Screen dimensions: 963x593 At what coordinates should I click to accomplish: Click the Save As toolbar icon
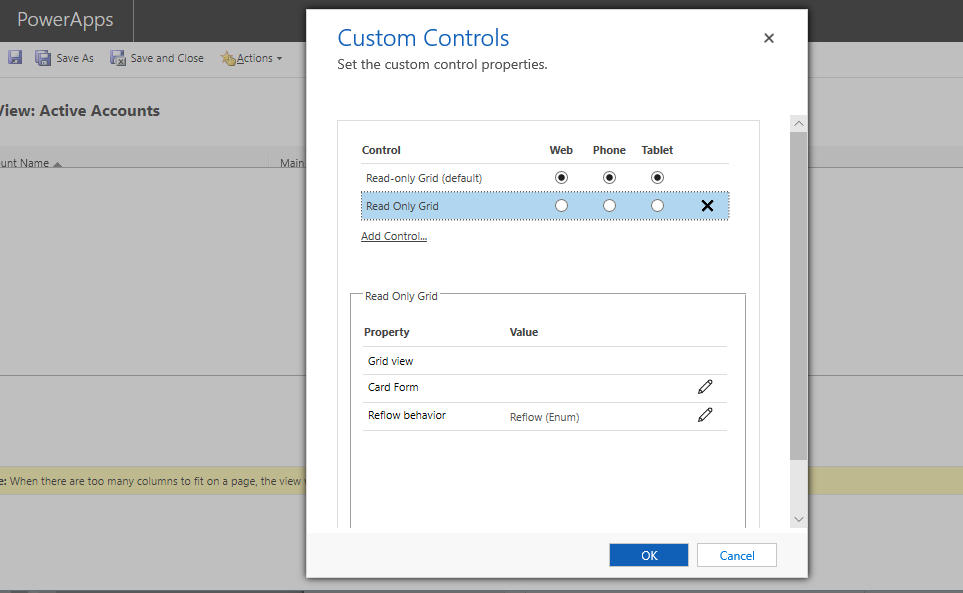tap(43, 58)
